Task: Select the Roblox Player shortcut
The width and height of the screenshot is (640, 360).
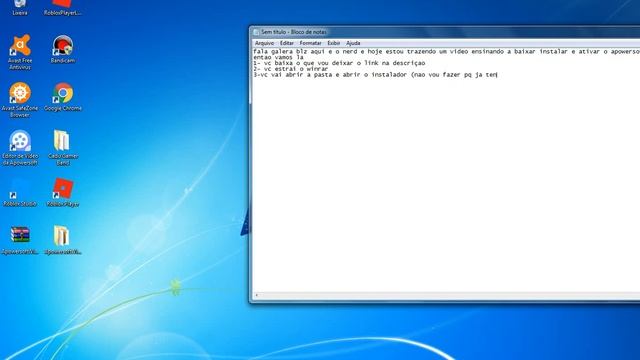Action: pyautogui.click(x=62, y=193)
